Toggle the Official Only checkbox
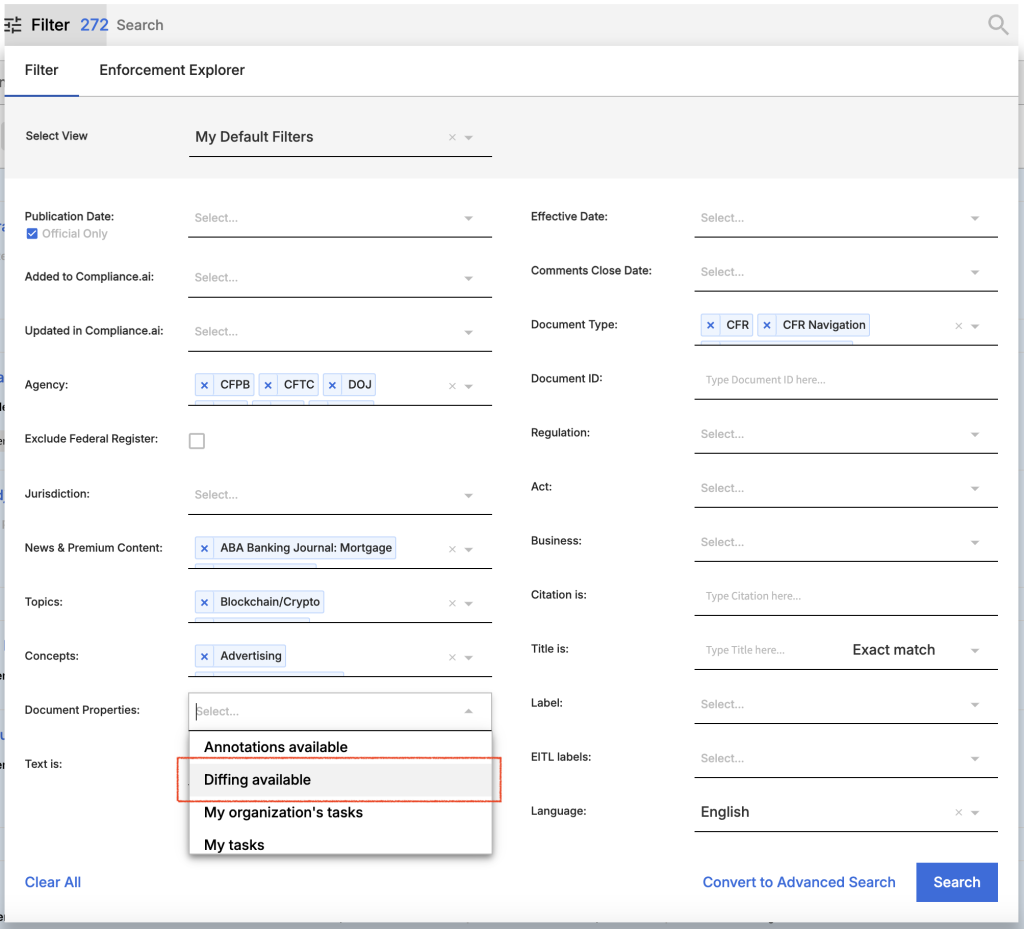This screenshot has width=1024, height=929. pyautogui.click(x=32, y=234)
